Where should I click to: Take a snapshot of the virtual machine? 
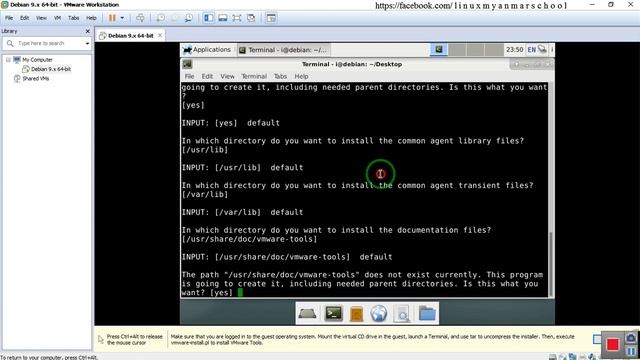click(x=161, y=18)
